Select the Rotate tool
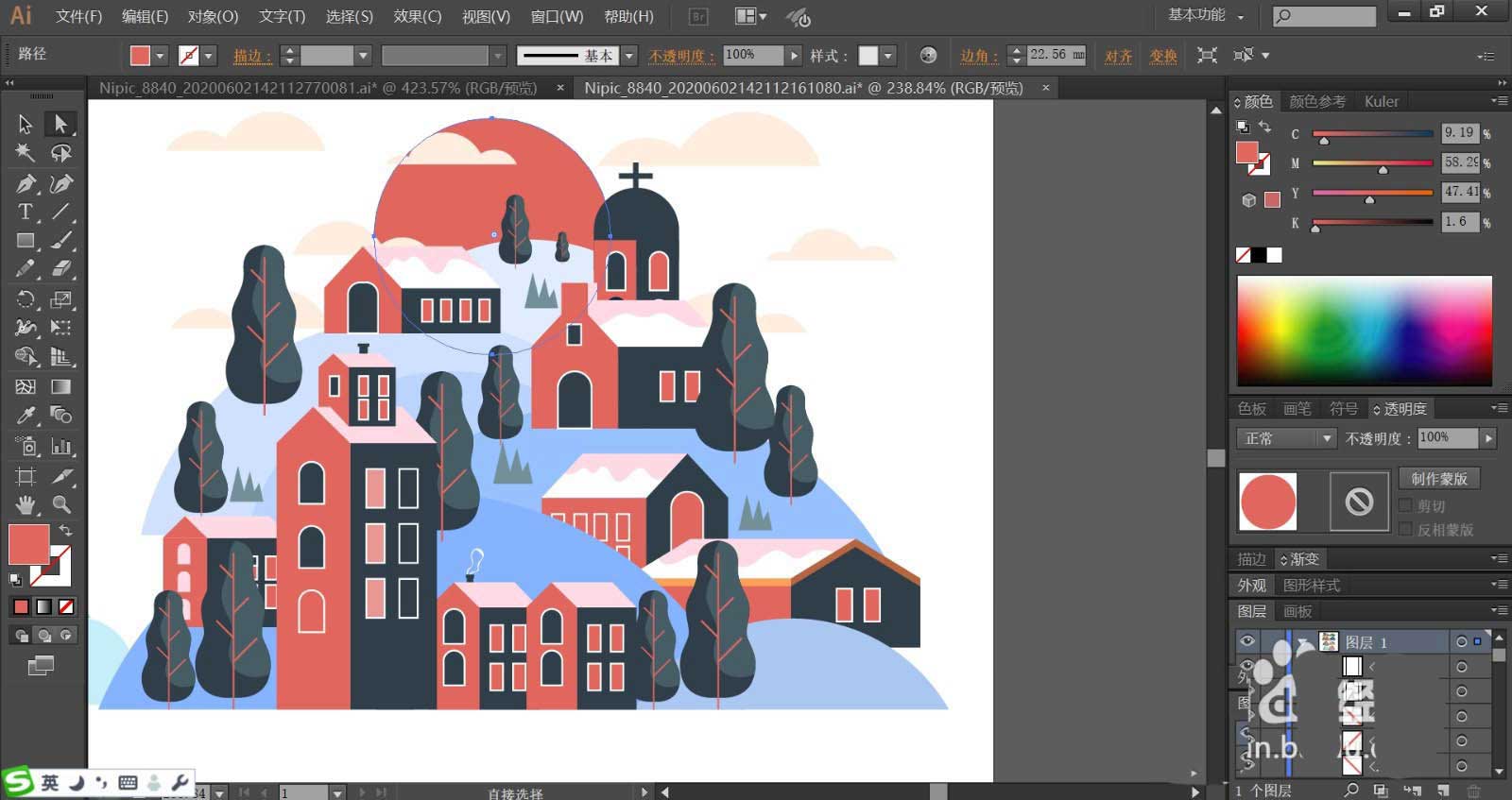 (26, 299)
